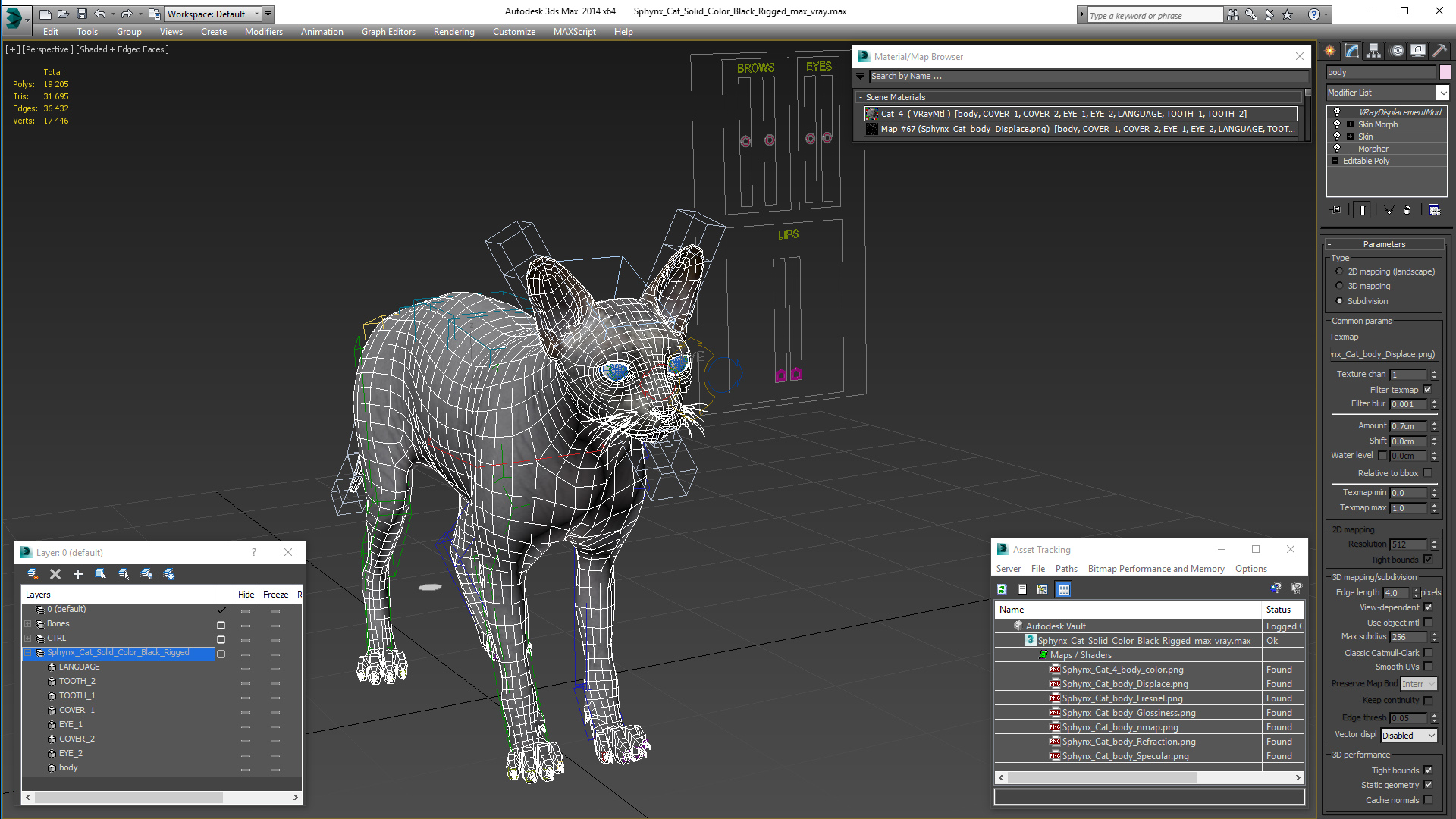The height and width of the screenshot is (819, 1456).
Task: Click Make Unique icon below modifier stack
Action: 1389,210
